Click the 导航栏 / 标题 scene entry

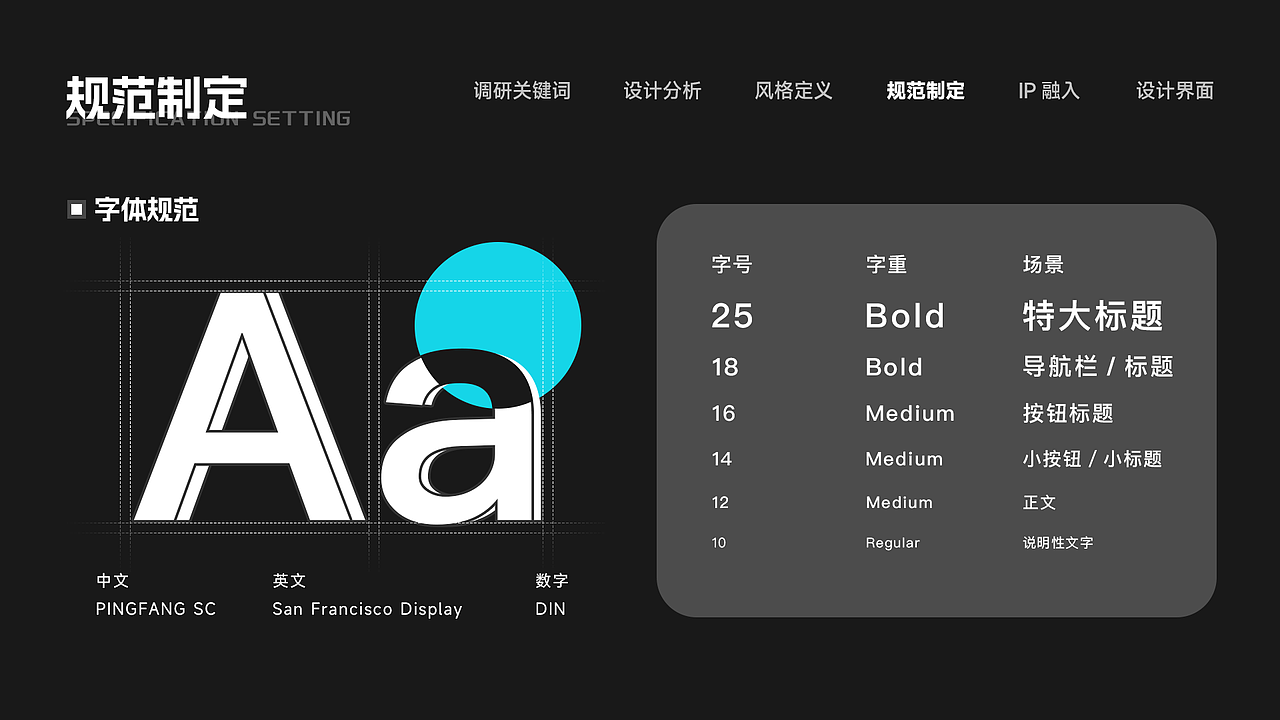[x=1097, y=367]
